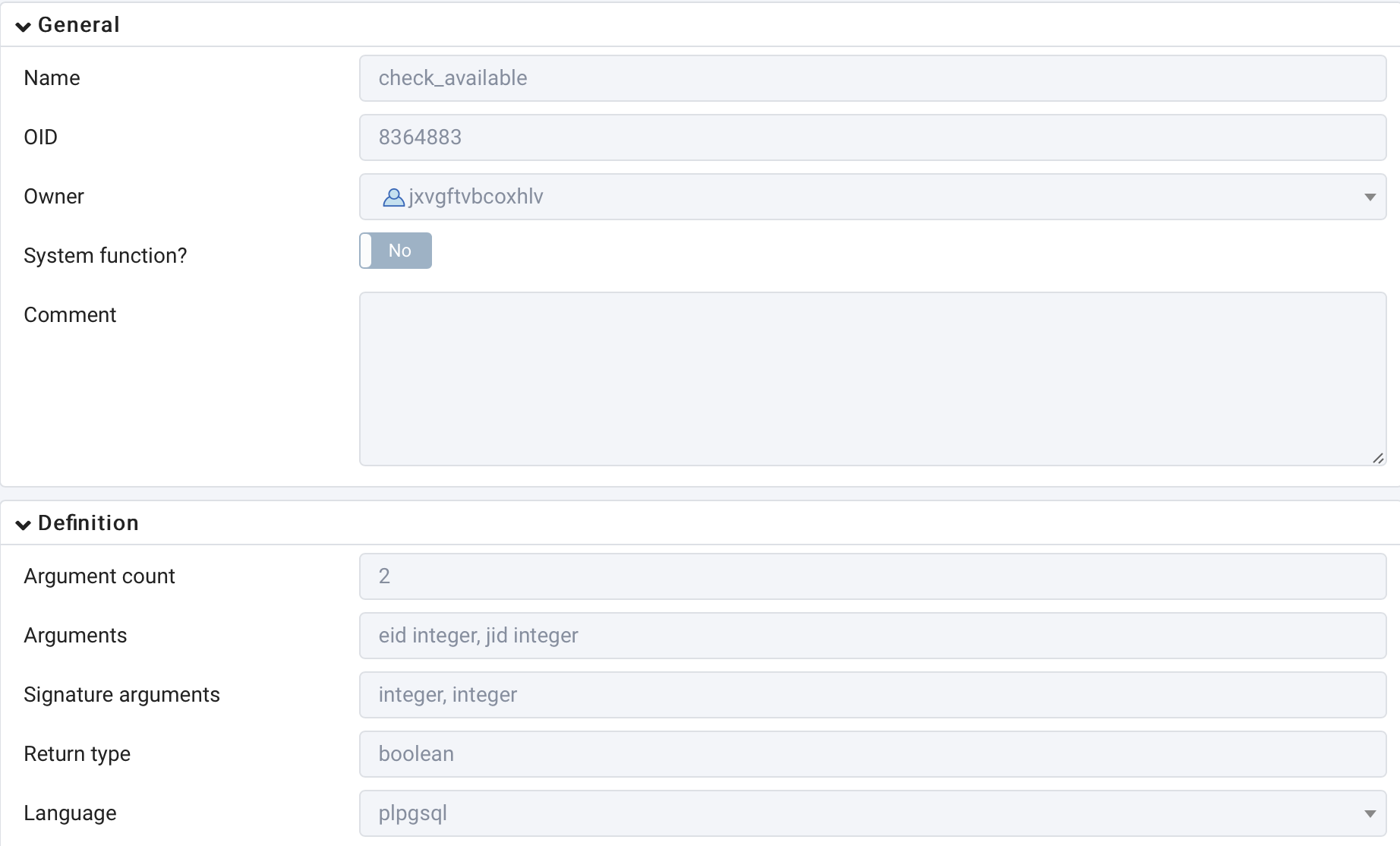
Task: Collapse the Definition section chevron
Action: tap(24, 524)
